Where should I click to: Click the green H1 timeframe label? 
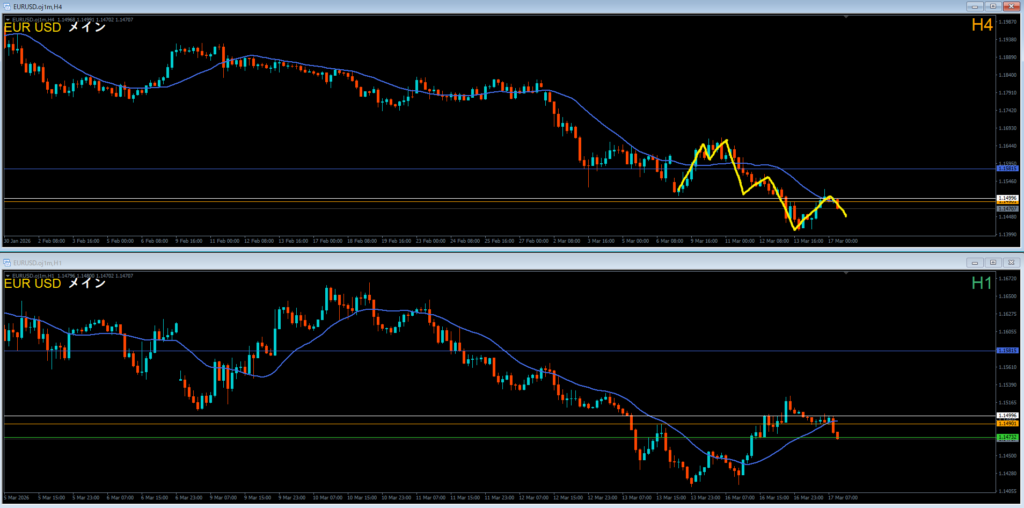pyautogui.click(x=982, y=283)
